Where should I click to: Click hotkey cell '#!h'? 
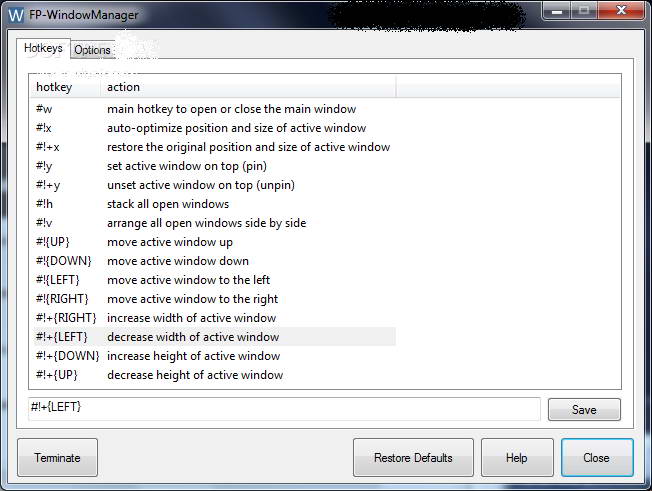(x=44, y=204)
